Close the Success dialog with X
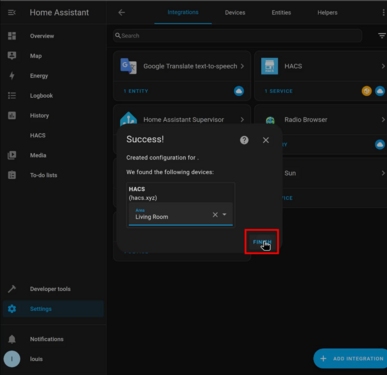Image resolution: width=387 pixels, height=375 pixels. 266,140
